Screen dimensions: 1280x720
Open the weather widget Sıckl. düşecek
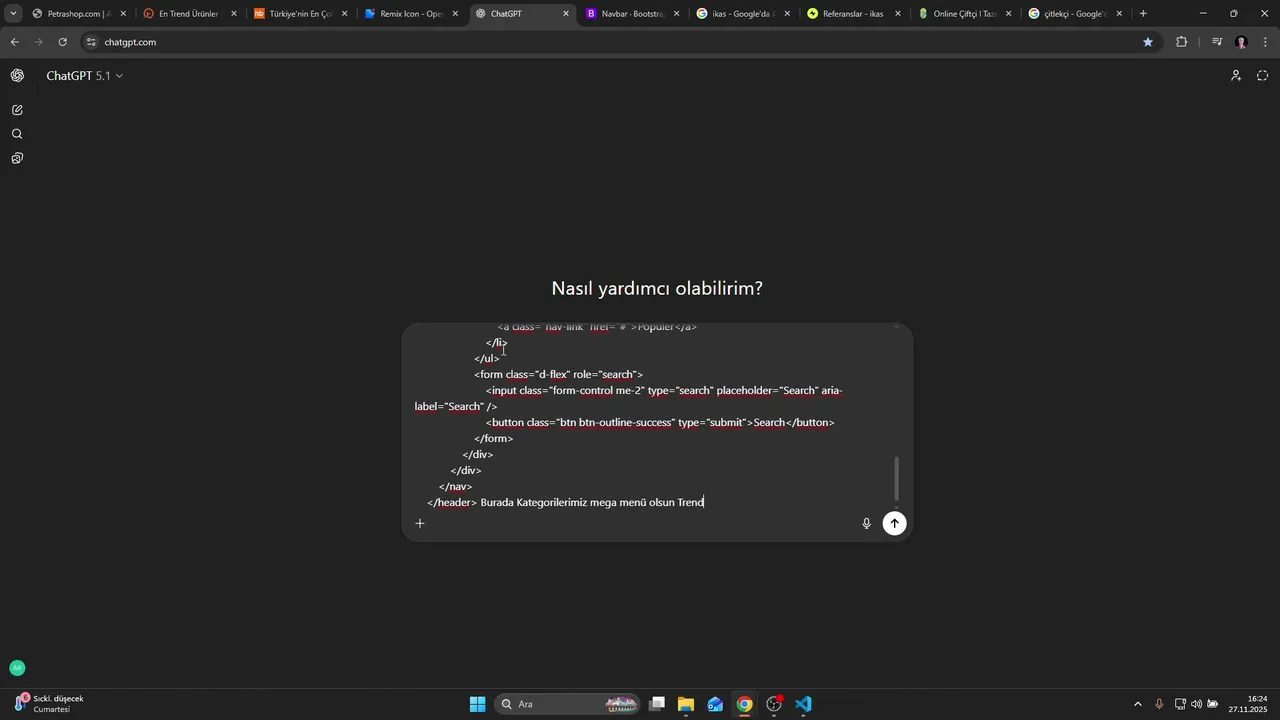50,704
